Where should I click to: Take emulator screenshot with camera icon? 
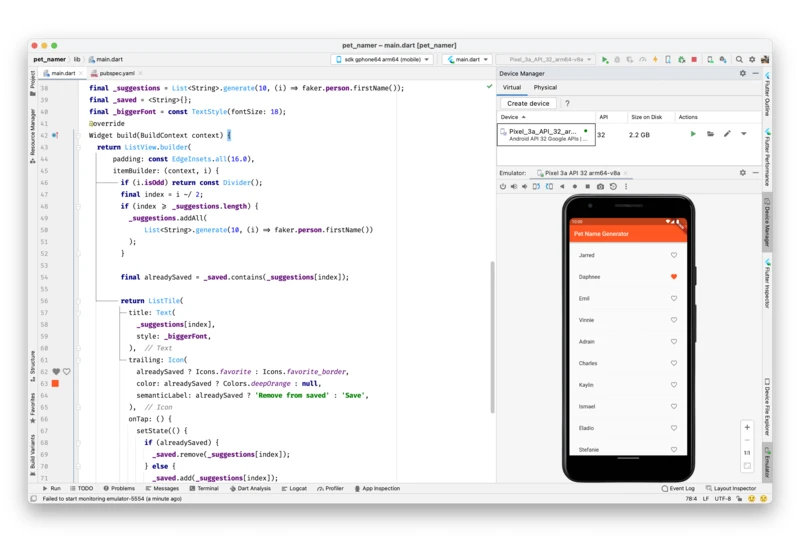tap(601, 187)
